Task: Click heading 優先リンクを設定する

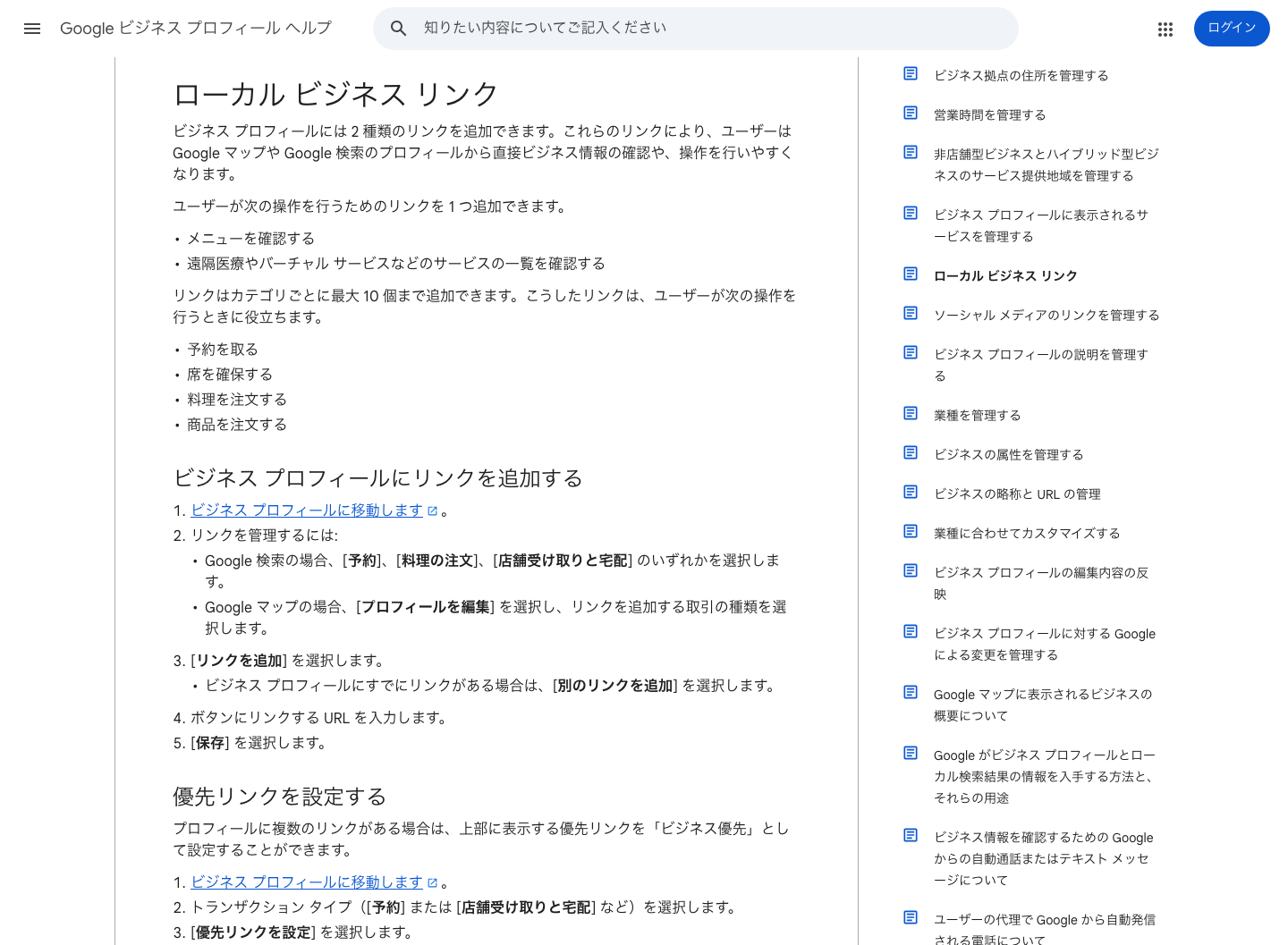Action: (x=280, y=797)
